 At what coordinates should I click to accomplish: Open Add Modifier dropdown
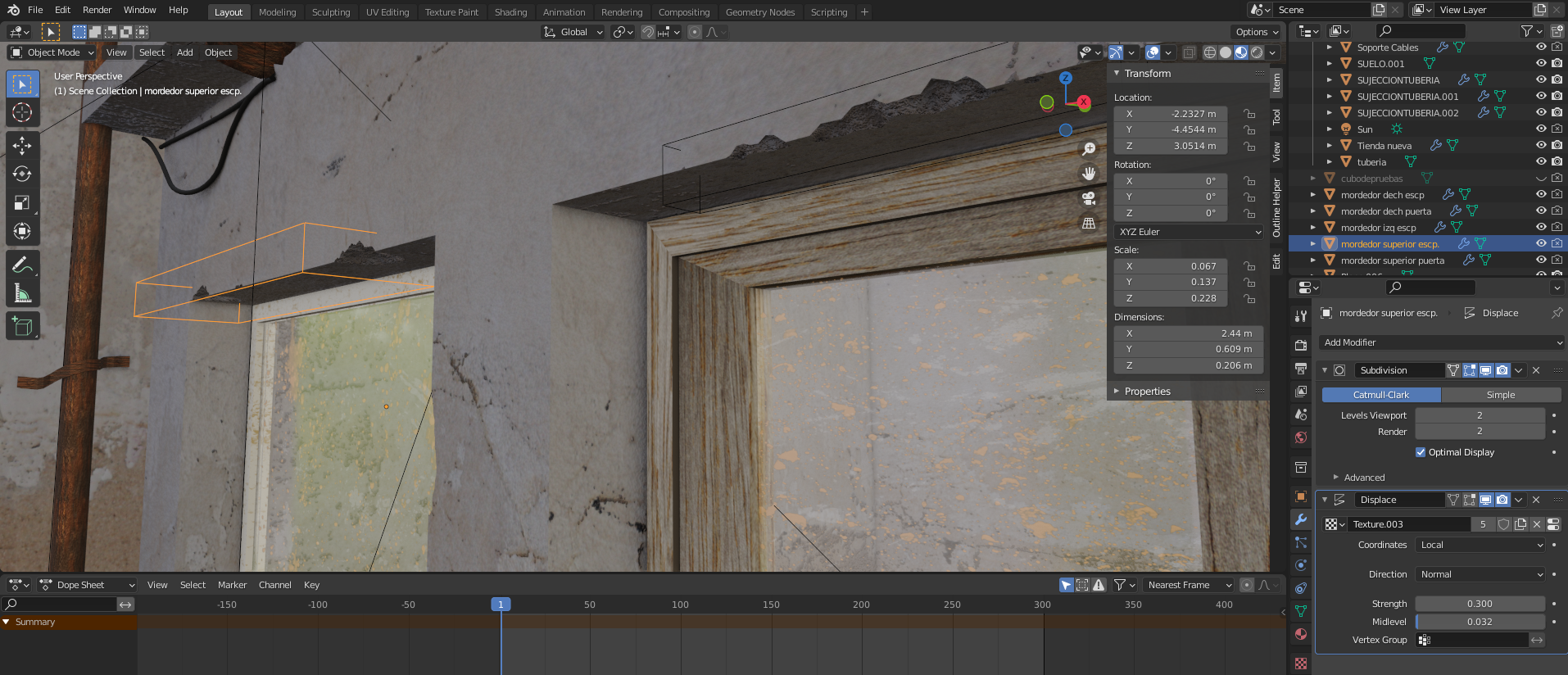(x=1442, y=342)
